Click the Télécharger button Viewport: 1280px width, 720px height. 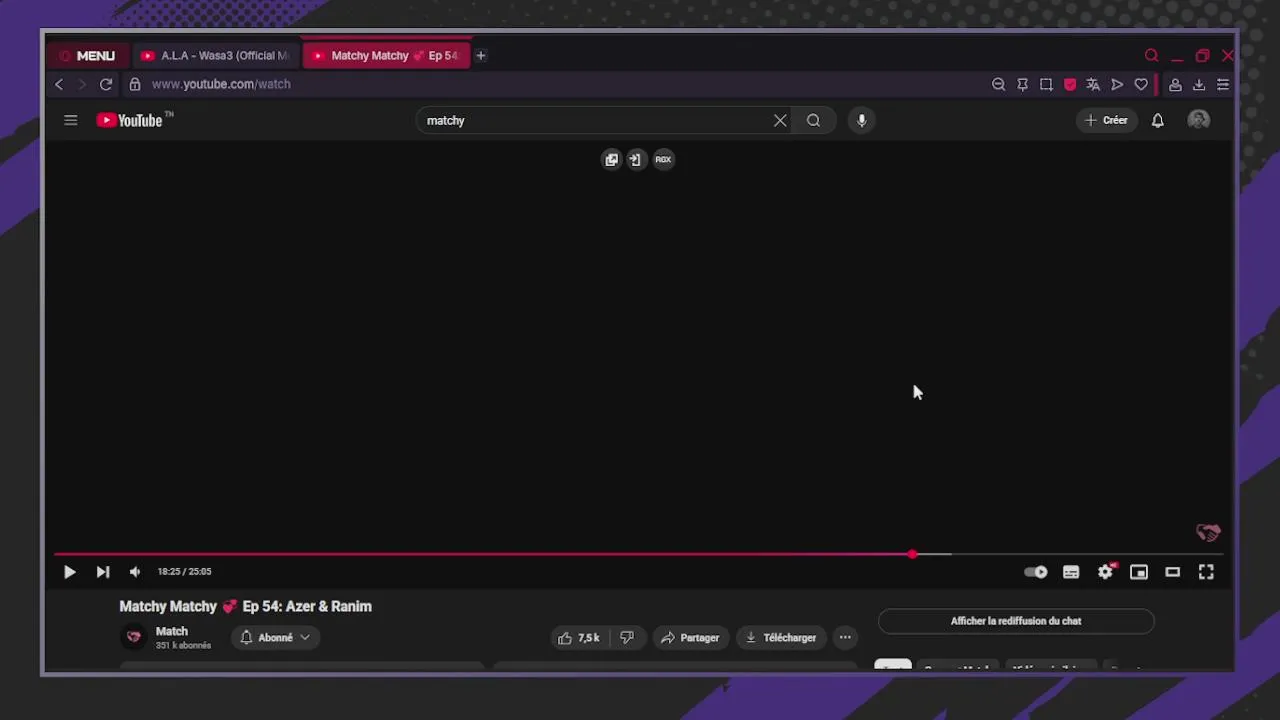(781, 637)
